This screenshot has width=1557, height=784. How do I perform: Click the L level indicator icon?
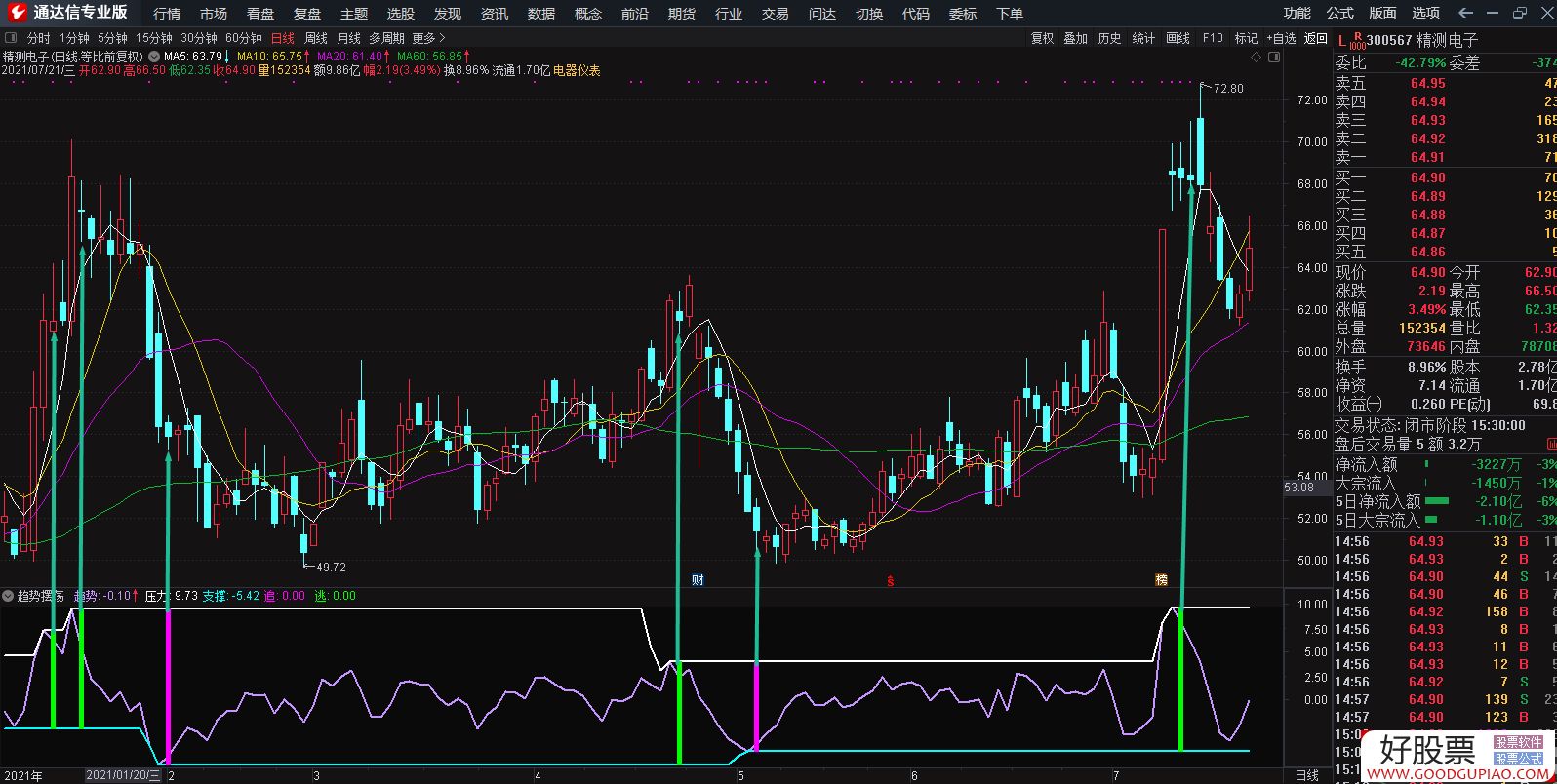[x=1341, y=40]
